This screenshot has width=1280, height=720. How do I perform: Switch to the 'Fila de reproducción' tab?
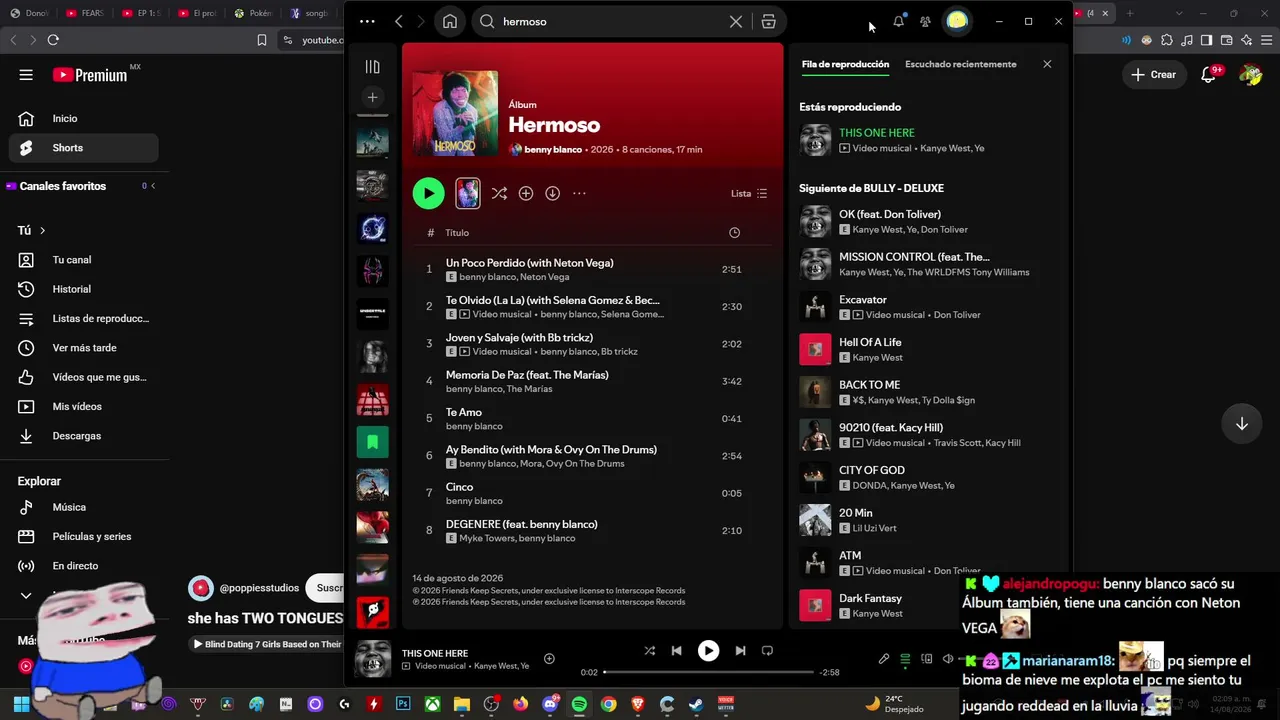845,64
